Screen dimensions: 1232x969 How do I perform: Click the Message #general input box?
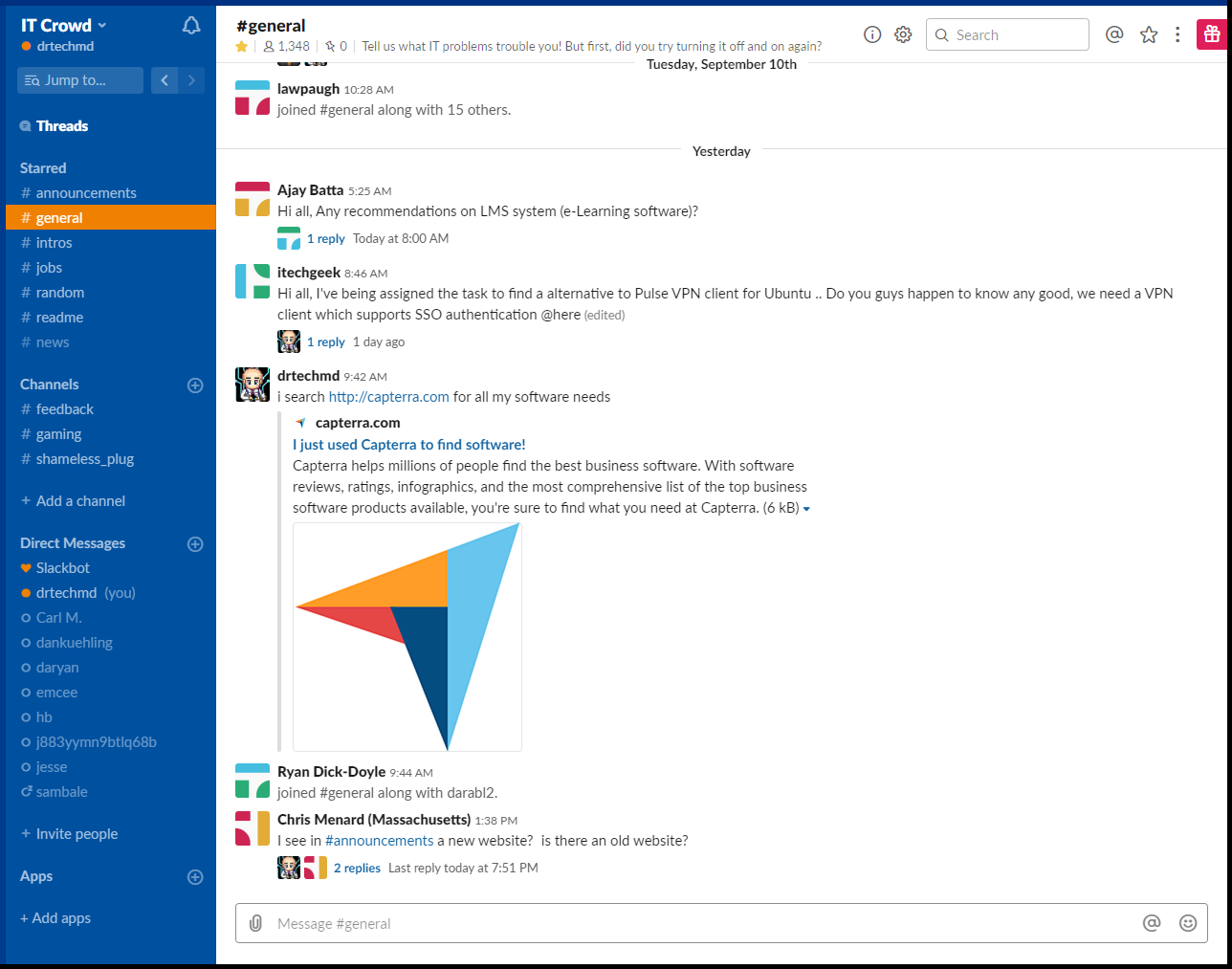[x=703, y=924]
